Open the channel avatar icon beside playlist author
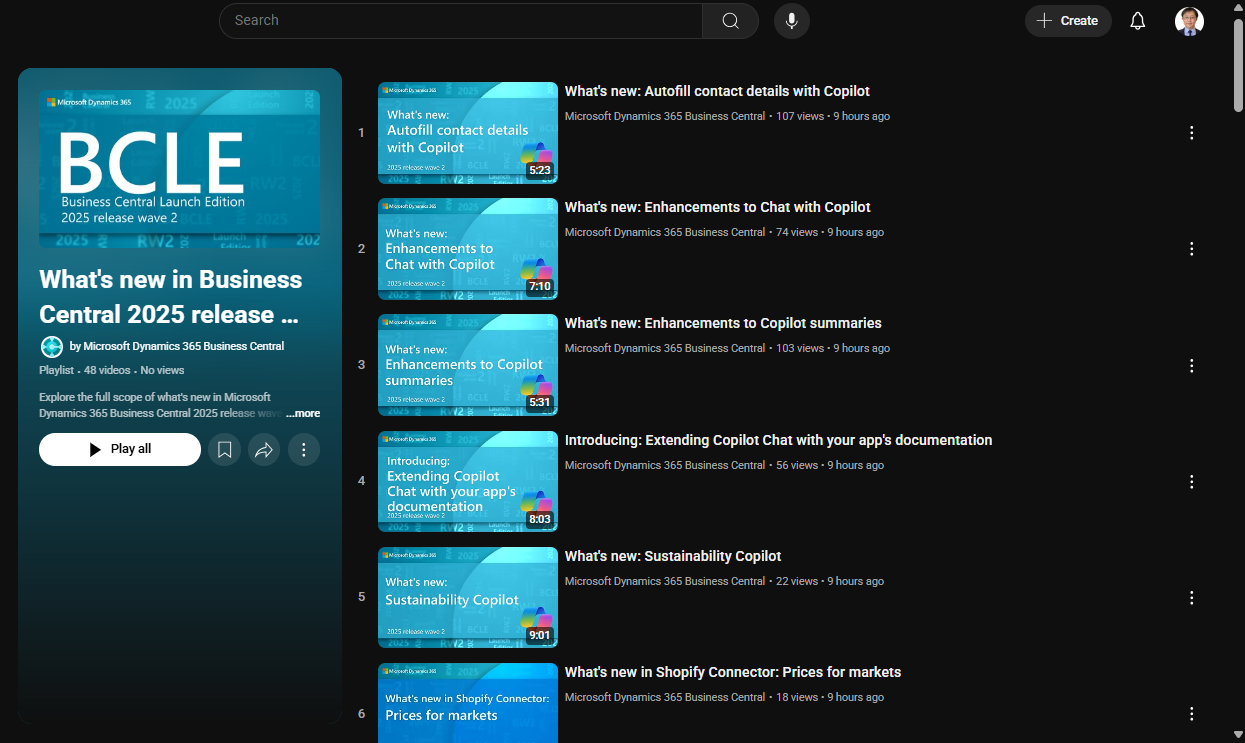Viewport: 1245px width, 743px height. point(52,347)
